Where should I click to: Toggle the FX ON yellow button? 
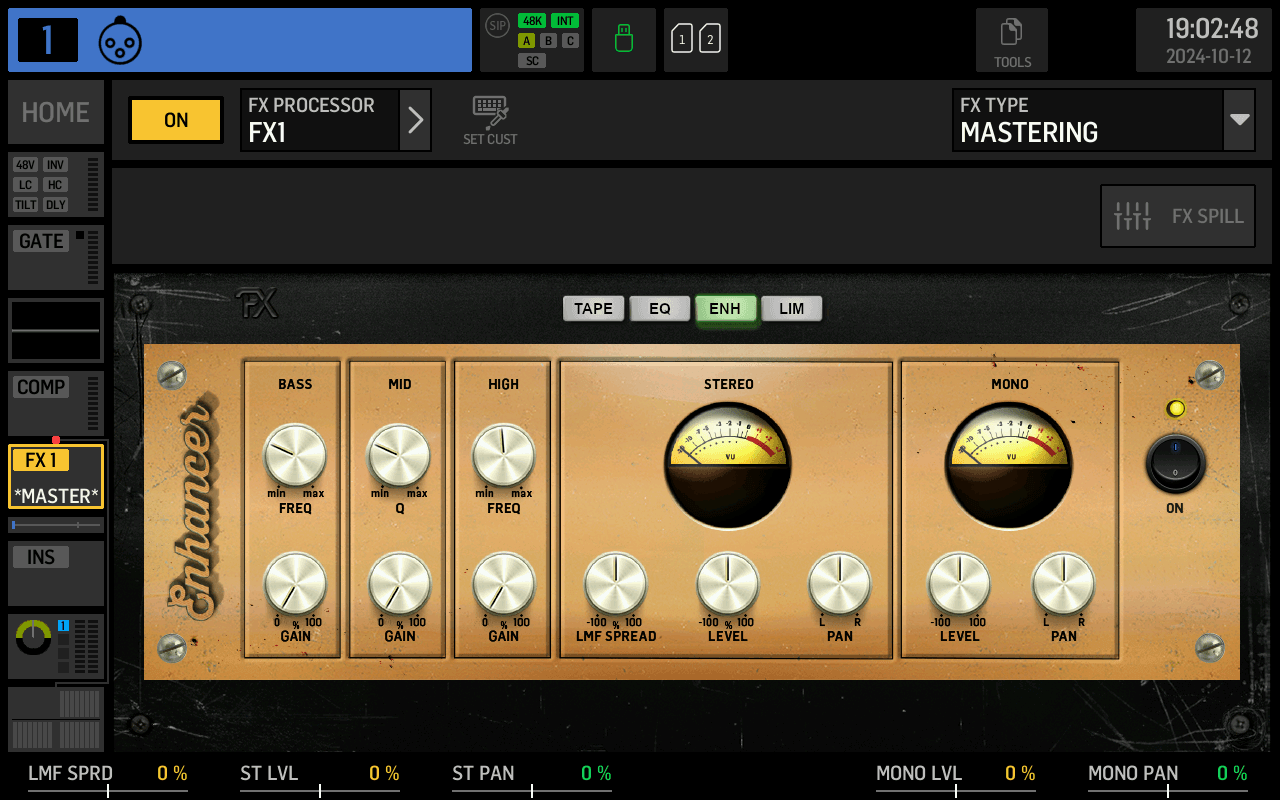coord(176,120)
